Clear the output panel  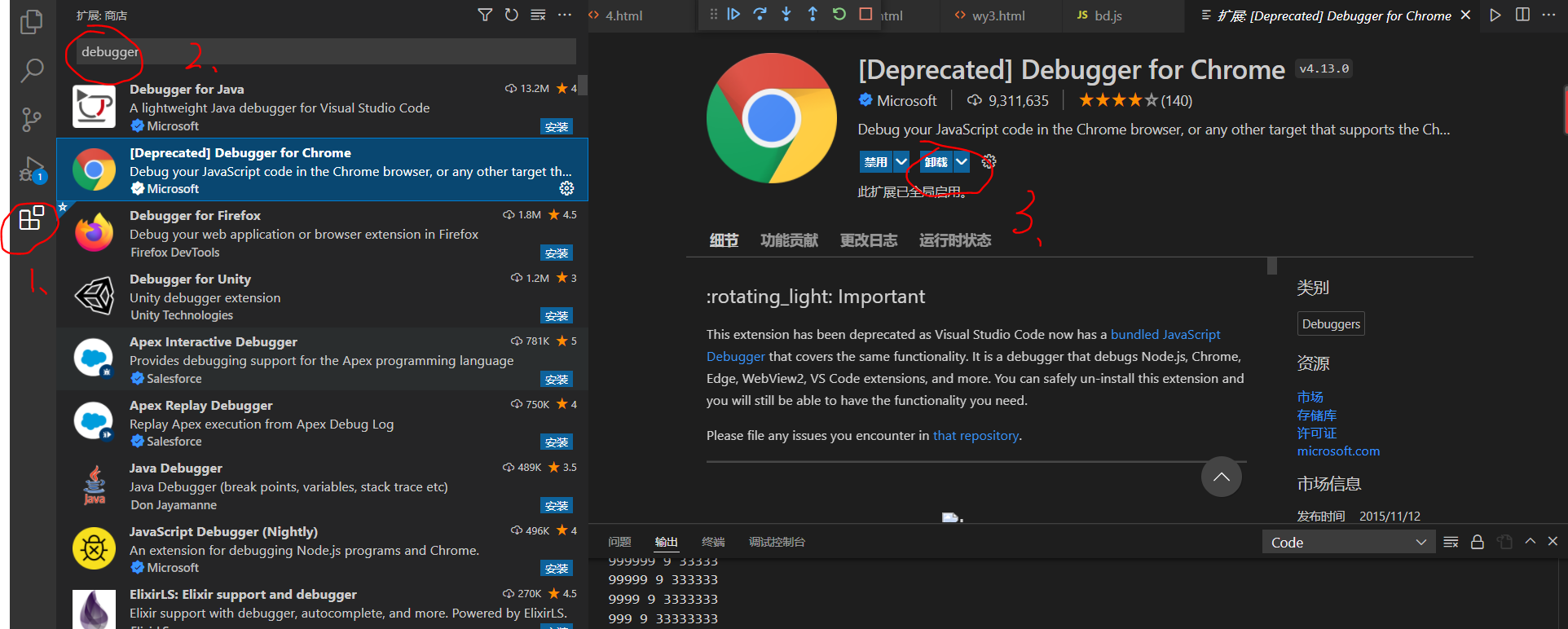1451,542
